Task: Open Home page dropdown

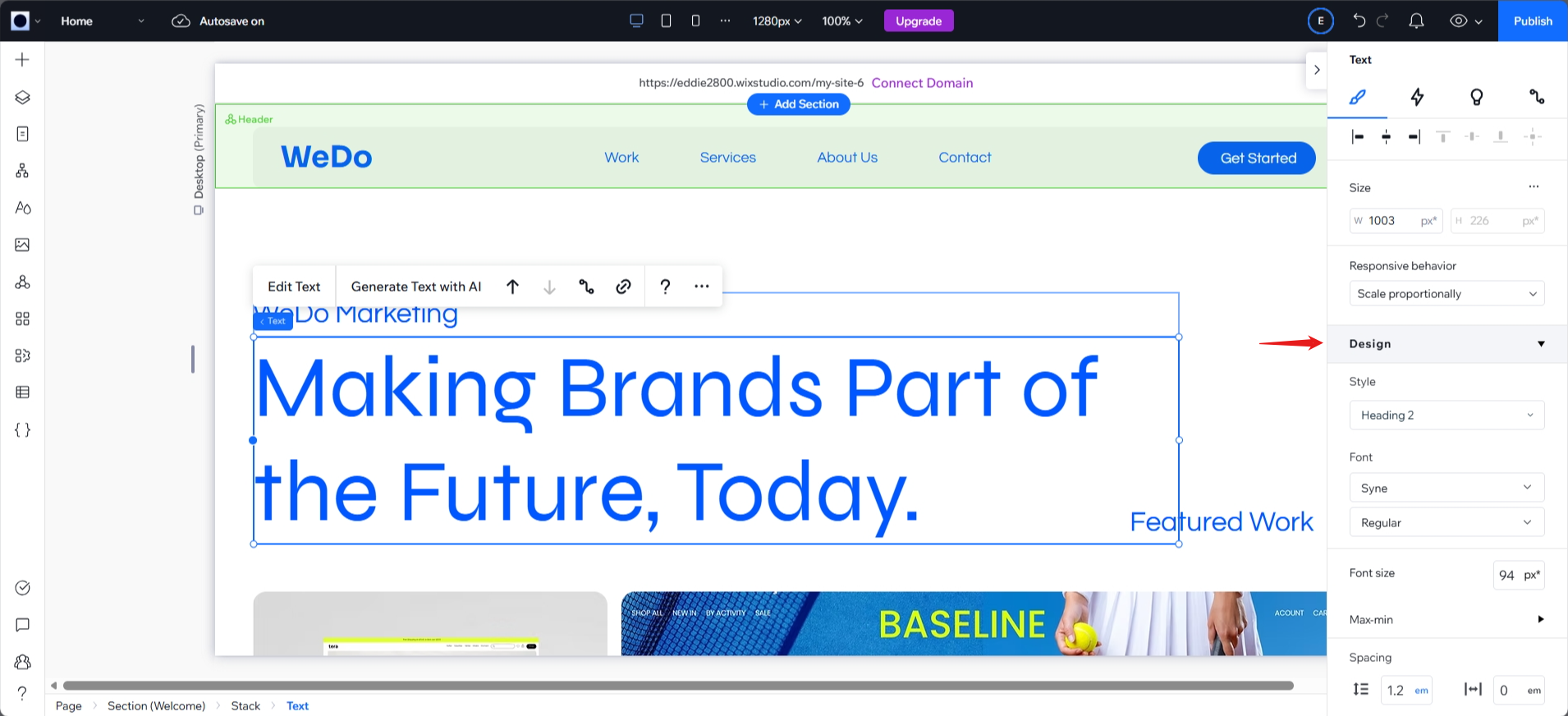Action: [102, 21]
